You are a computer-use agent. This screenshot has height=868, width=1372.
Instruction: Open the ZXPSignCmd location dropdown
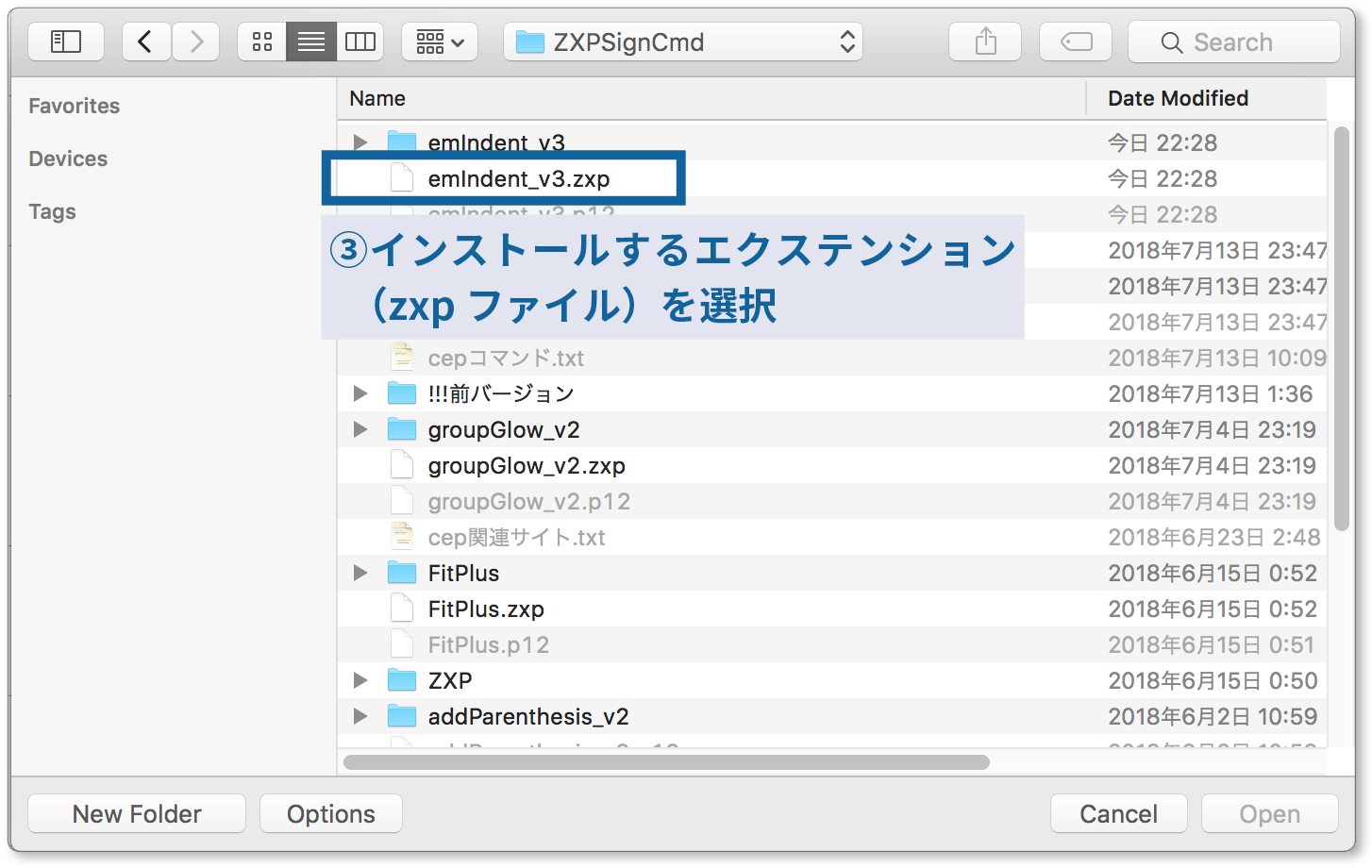click(x=681, y=41)
